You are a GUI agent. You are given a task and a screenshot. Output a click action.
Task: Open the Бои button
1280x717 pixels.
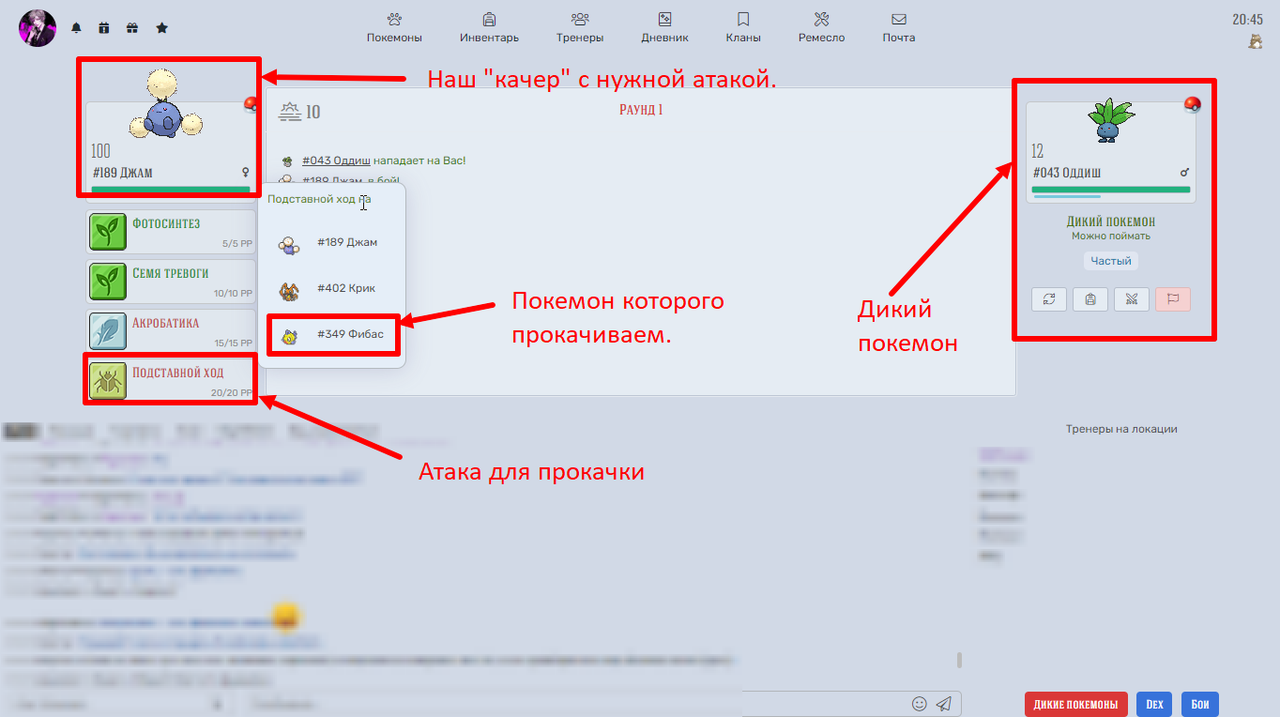pyautogui.click(x=1200, y=704)
